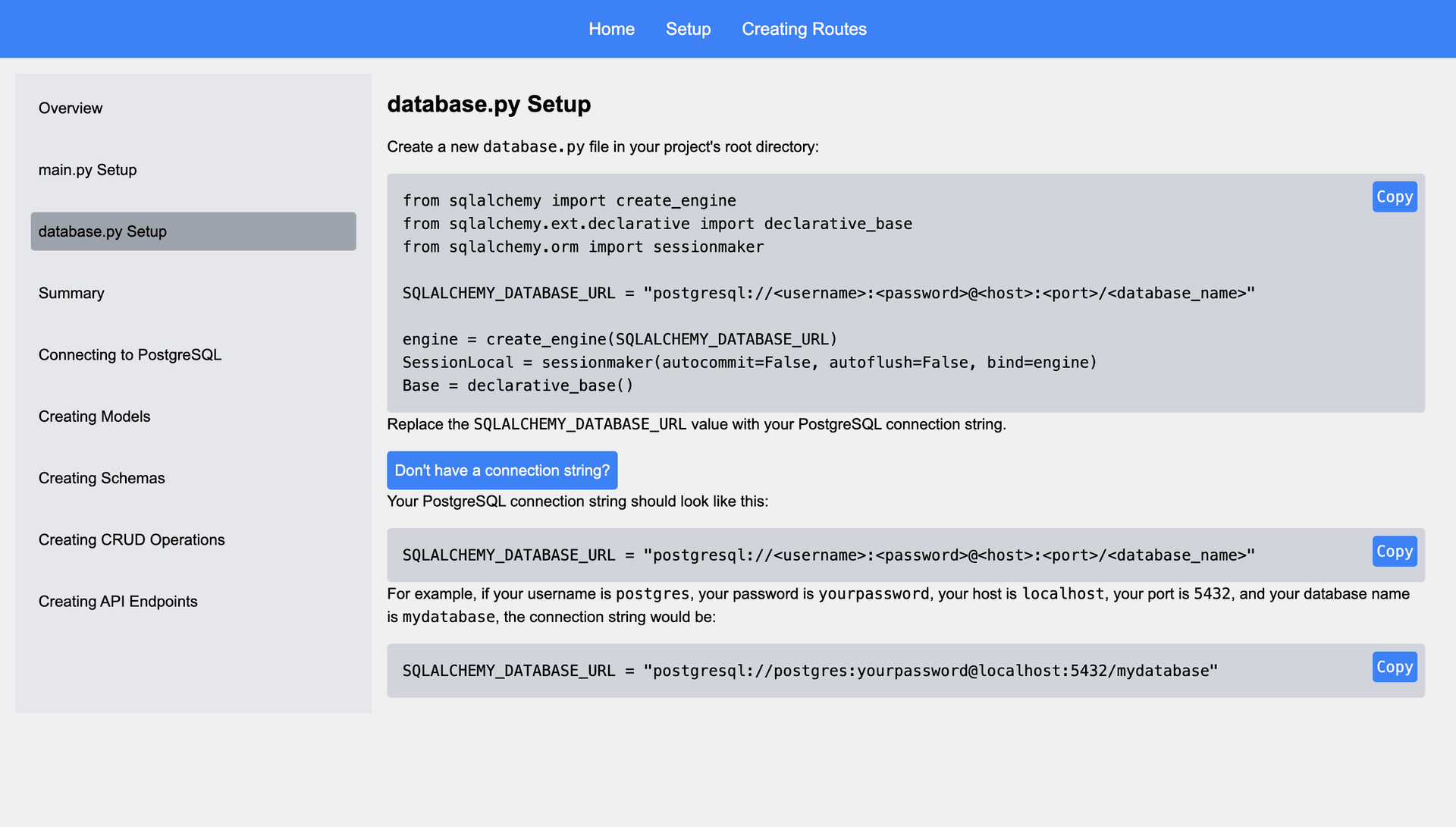Open Creating Routes in top navigation
This screenshot has height=827, width=1456.
tap(804, 29)
